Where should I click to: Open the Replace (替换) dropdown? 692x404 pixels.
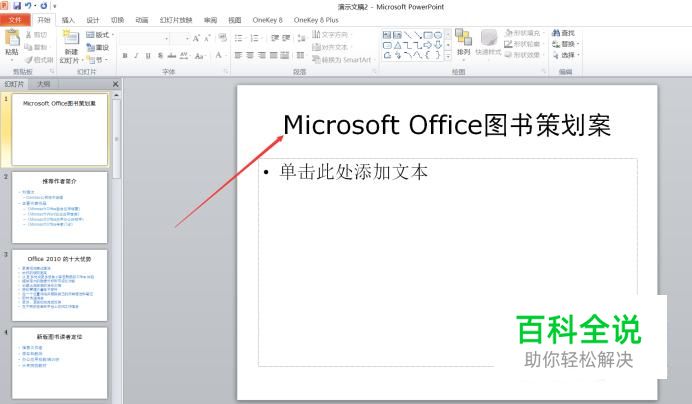click(x=566, y=44)
